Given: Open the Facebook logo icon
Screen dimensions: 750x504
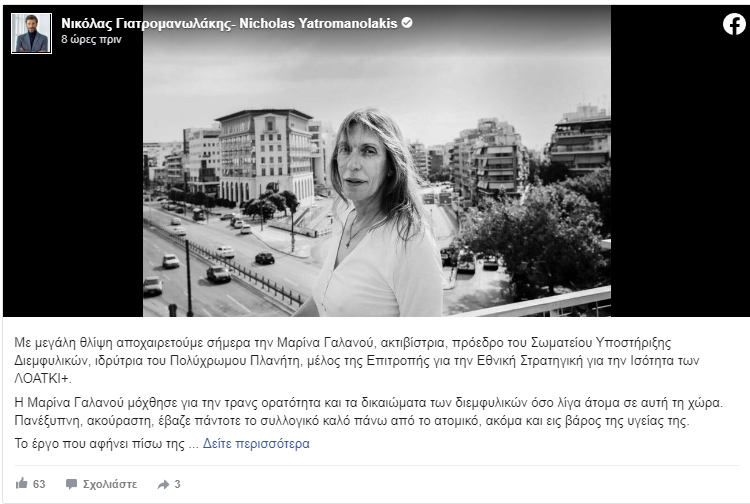Looking at the screenshot, I should point(734,24).
